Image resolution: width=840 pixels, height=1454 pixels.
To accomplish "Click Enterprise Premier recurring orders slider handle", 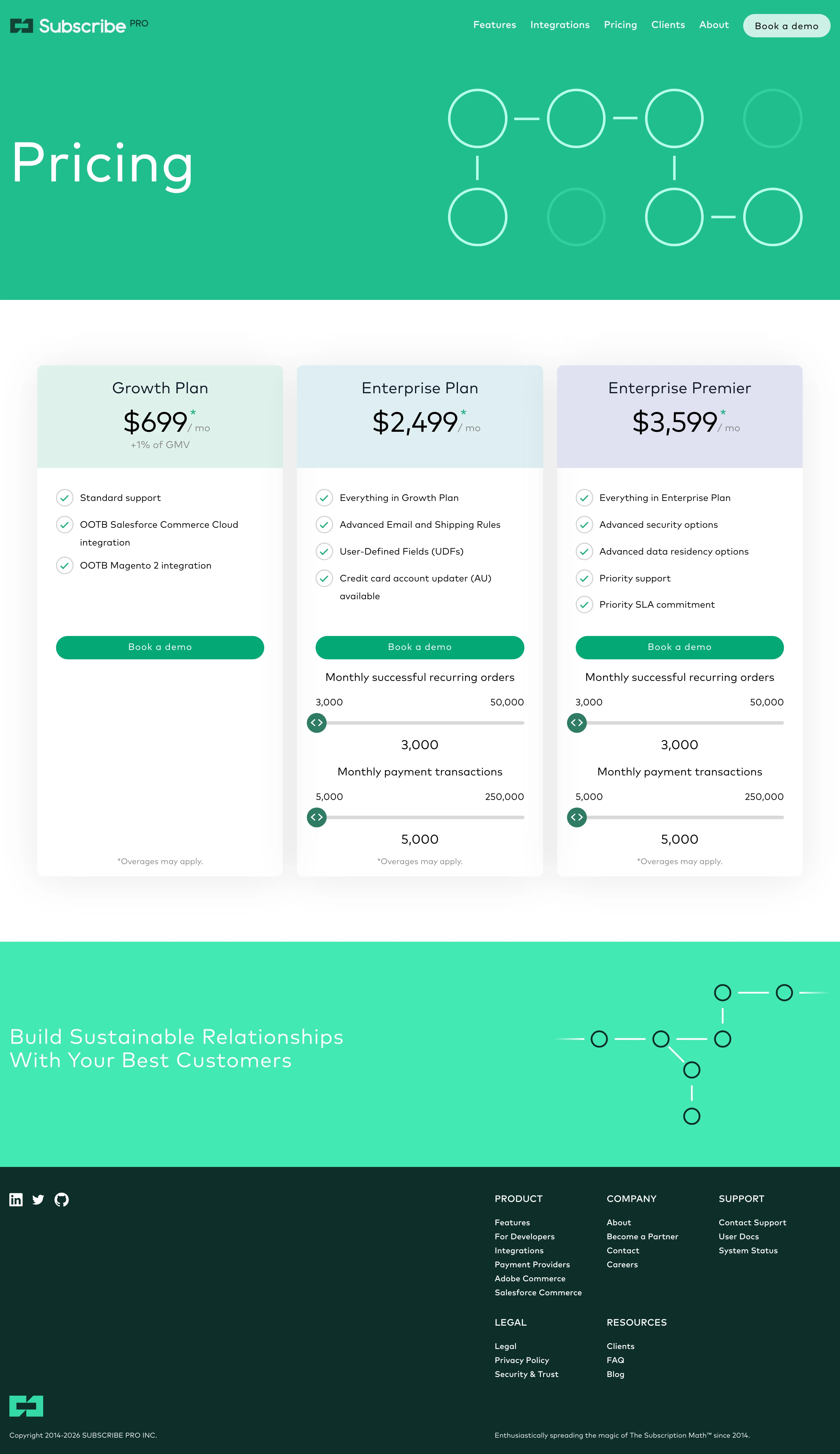I will [x=577, y=722].
